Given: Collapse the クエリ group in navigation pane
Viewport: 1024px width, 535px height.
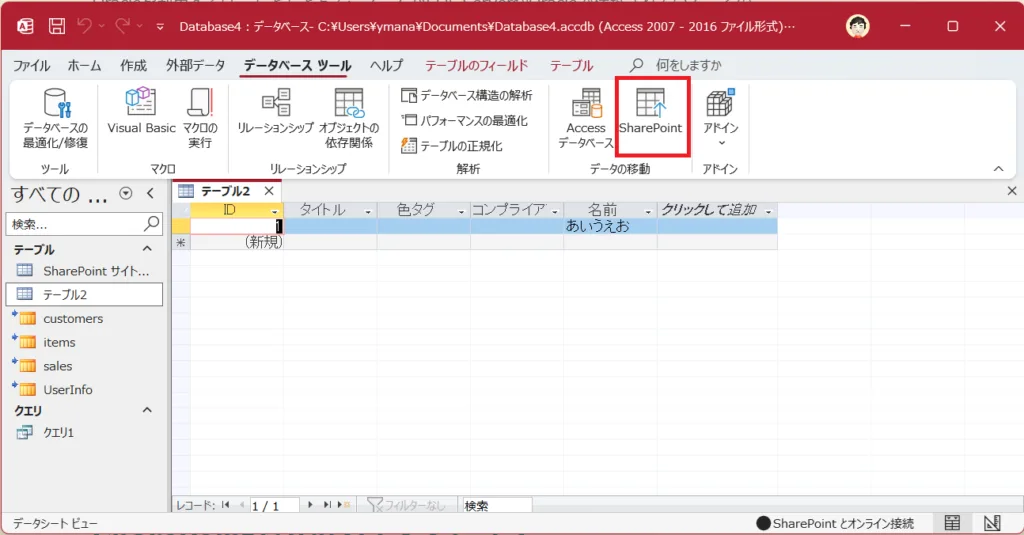Looking at the screenshot, I should tap(147, 410).
